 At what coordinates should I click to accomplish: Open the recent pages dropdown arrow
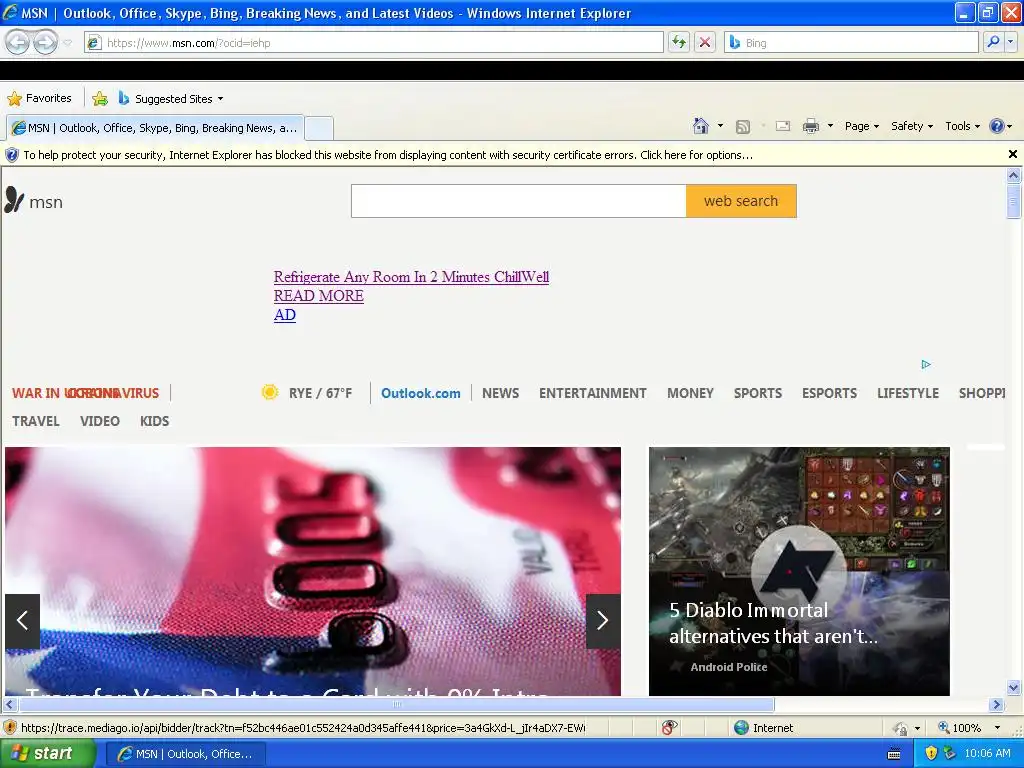click(67, 43)
